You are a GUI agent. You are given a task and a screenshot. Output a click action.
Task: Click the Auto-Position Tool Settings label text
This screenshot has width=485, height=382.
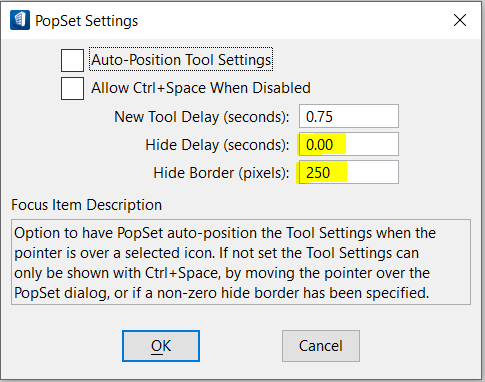coord(181,60)
